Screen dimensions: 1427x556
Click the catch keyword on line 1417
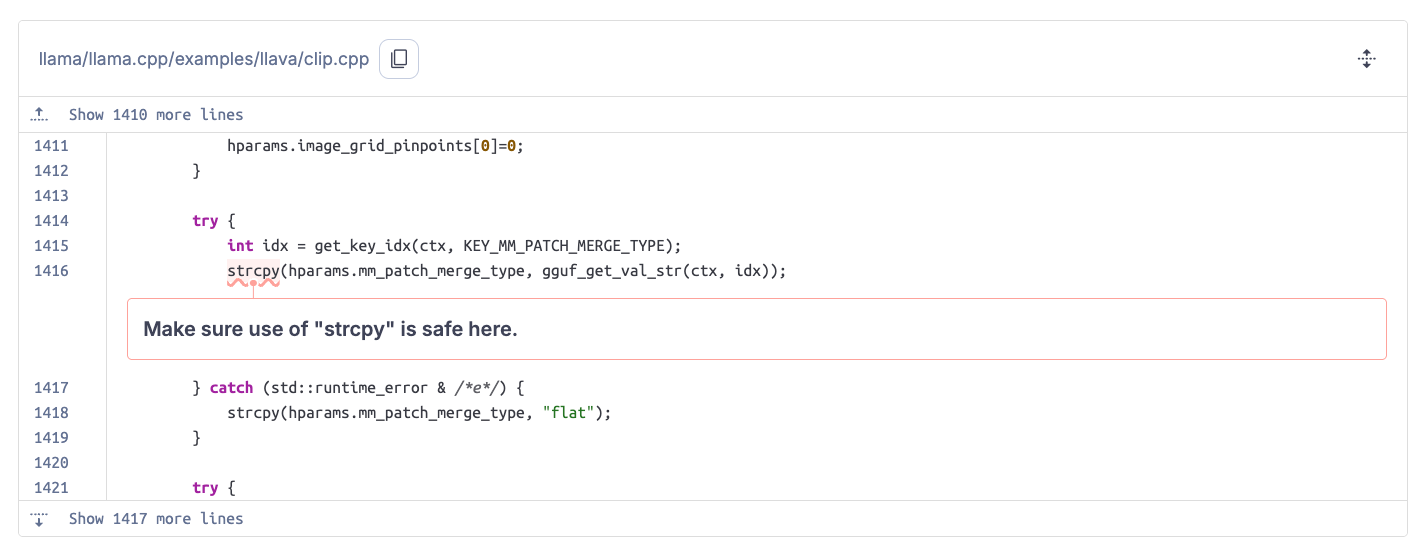click(231, 388)
